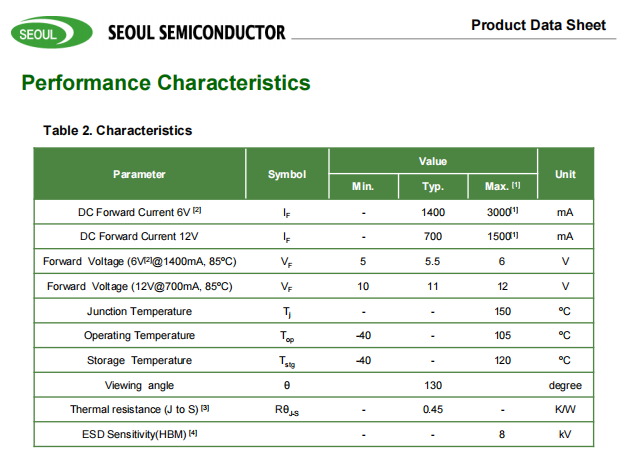Click the Storage Temperature parameter cell

pyautogui.click(x=139, y=360)
